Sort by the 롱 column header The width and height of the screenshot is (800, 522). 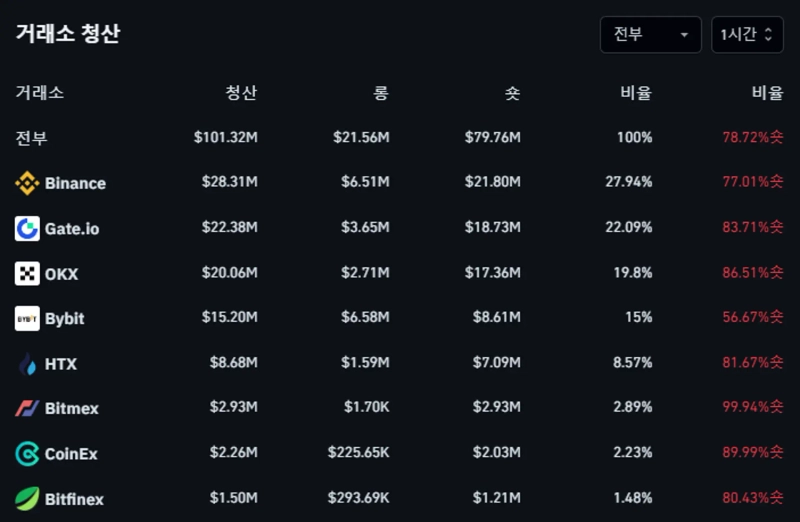[x=380, y=93]
